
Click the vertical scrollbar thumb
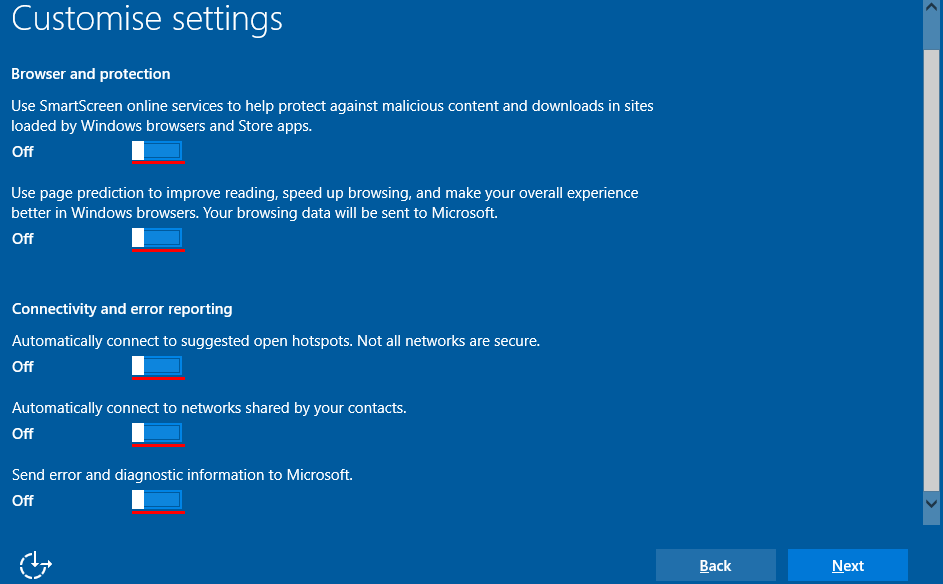931,271
